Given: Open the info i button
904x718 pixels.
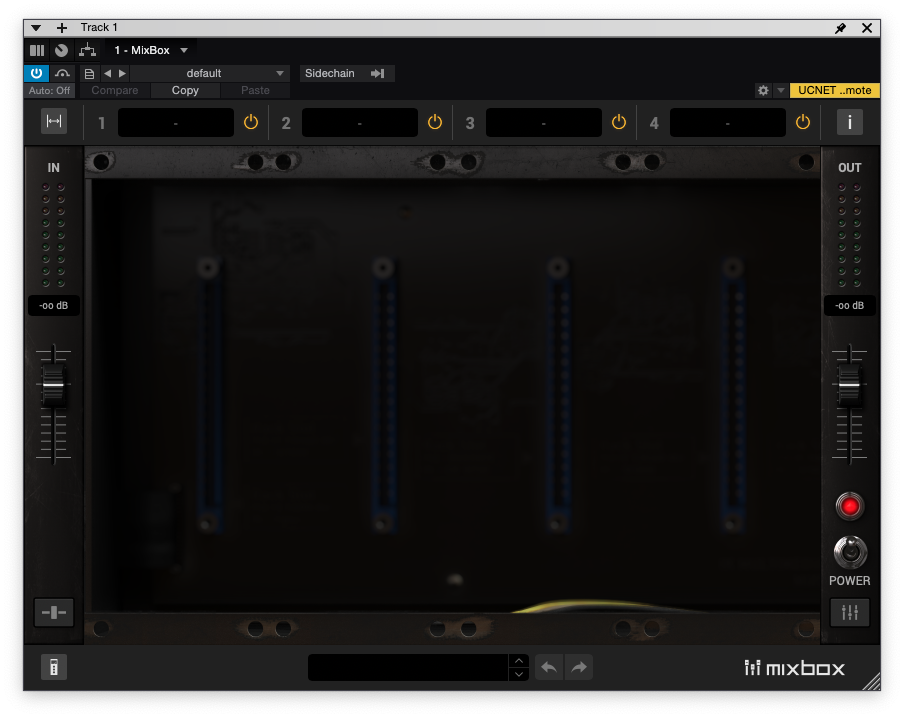Looking at the screenshot, I should point(850,122).
